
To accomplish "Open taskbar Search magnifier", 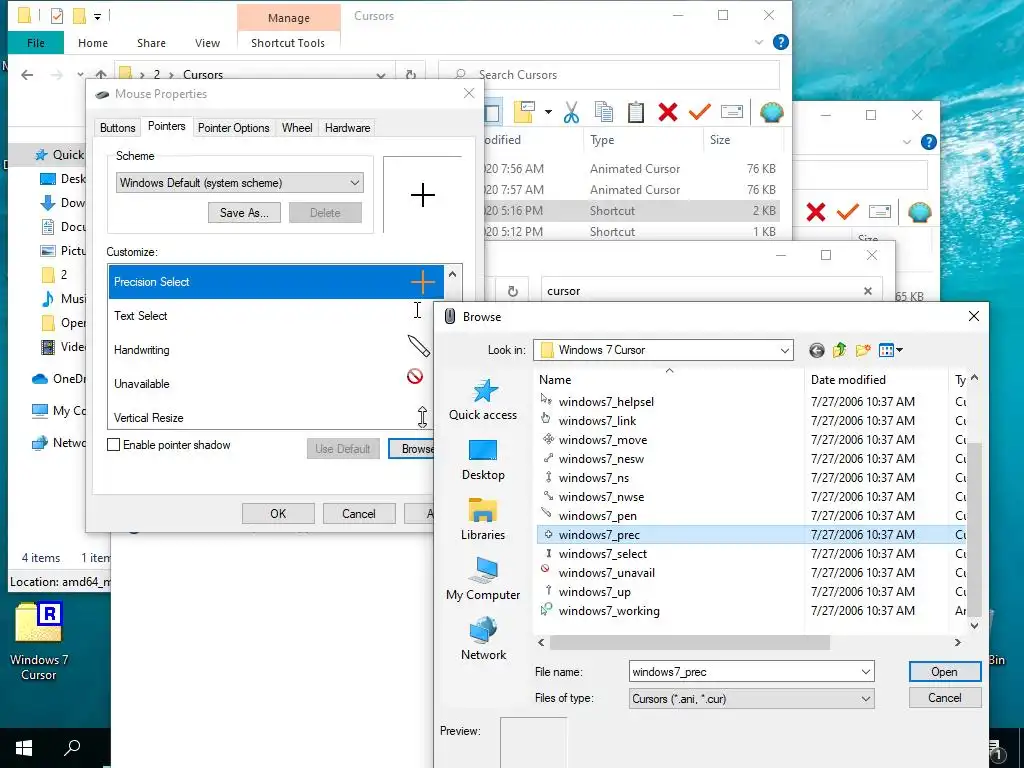I will coord(72,748).
